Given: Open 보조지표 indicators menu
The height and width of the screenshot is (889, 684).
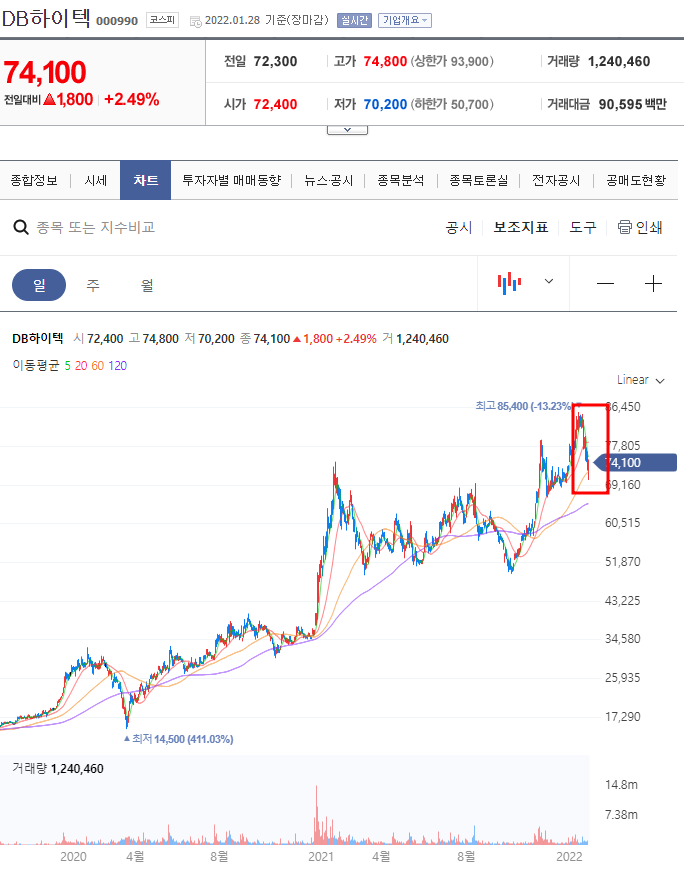Looking at the screenshot, I should tap(521, 227).
